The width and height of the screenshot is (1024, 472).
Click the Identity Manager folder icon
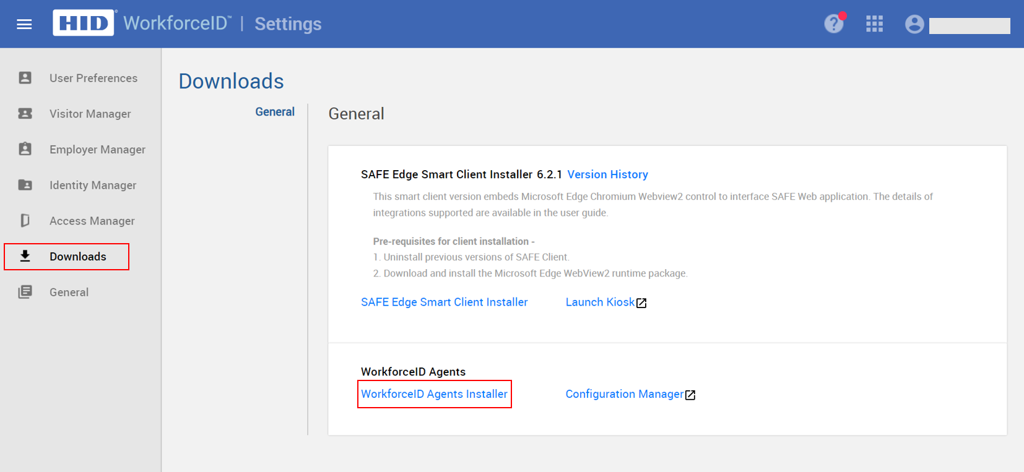25,185
